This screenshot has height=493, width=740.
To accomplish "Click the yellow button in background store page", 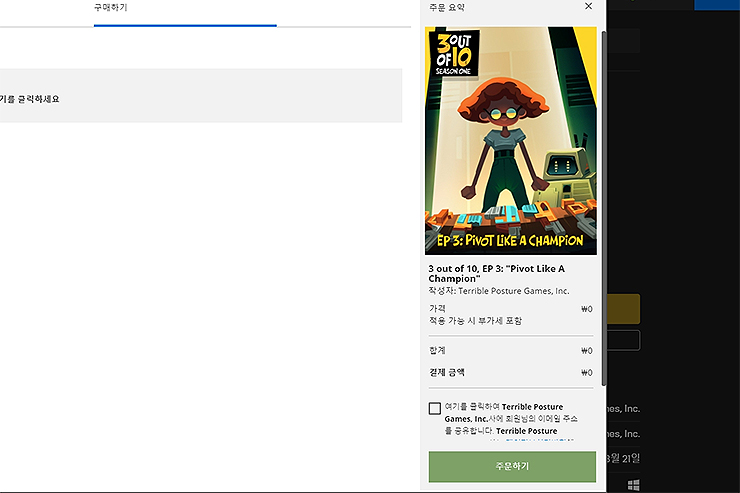I will [623, 309].
